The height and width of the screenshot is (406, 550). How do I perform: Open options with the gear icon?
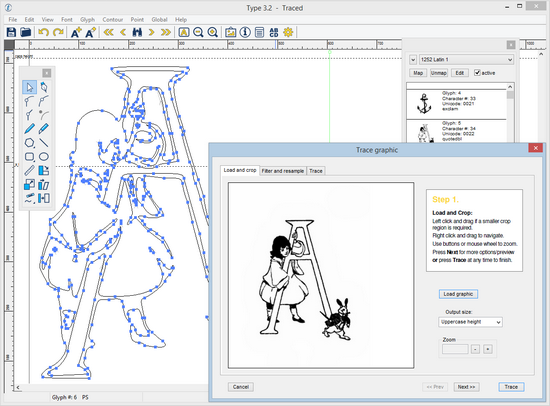(288, 32)
